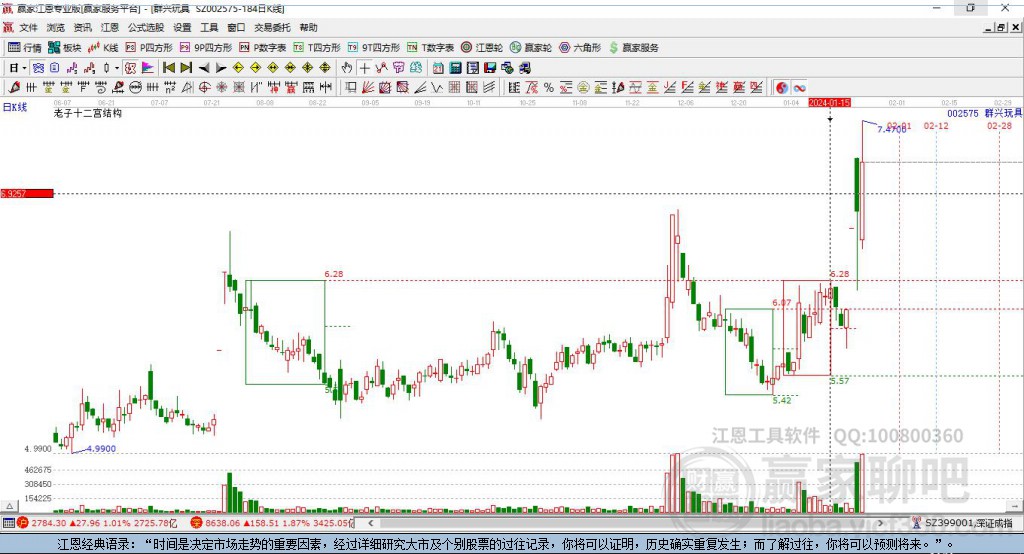The width and height of the screenshot is (1024, 554).
Task: Step chart left with black arrow
Action: (204, 68)
